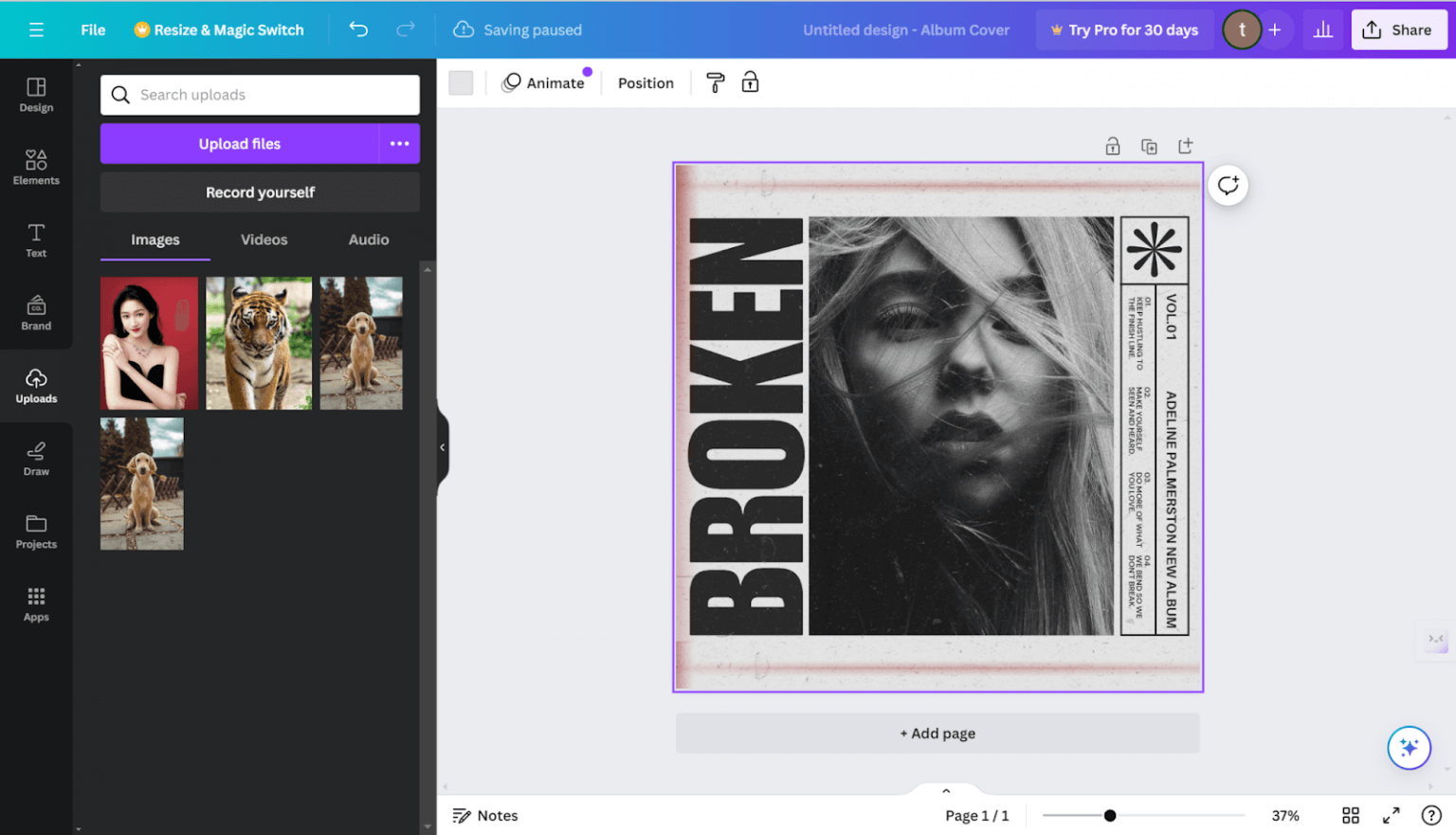
Task: Open the Apps panel
Action: [x=36, y=604]
